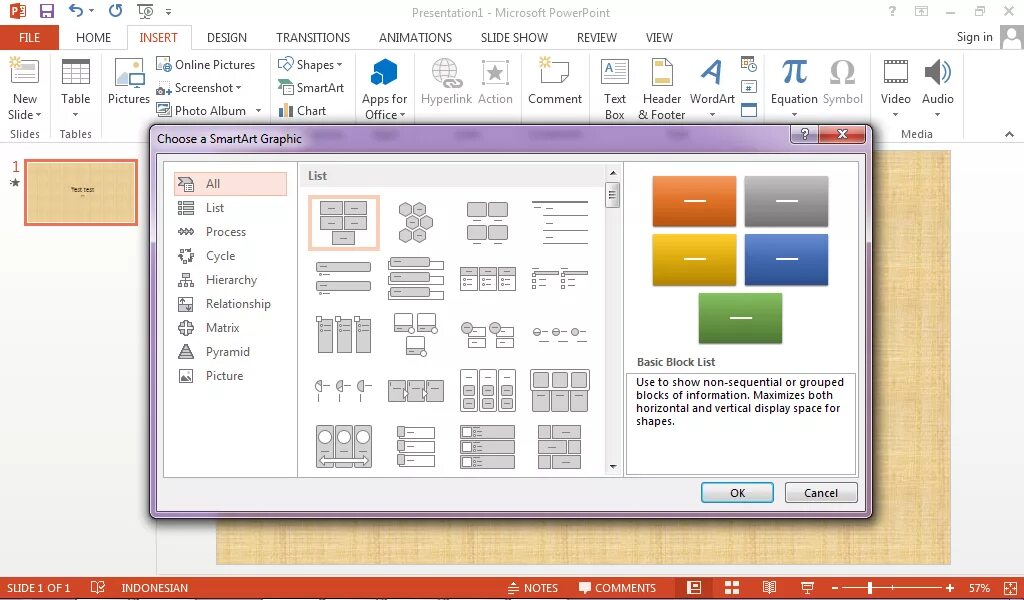Open the TRANSITIONS tab
The image size is (1024, 600).
[313, 37]
